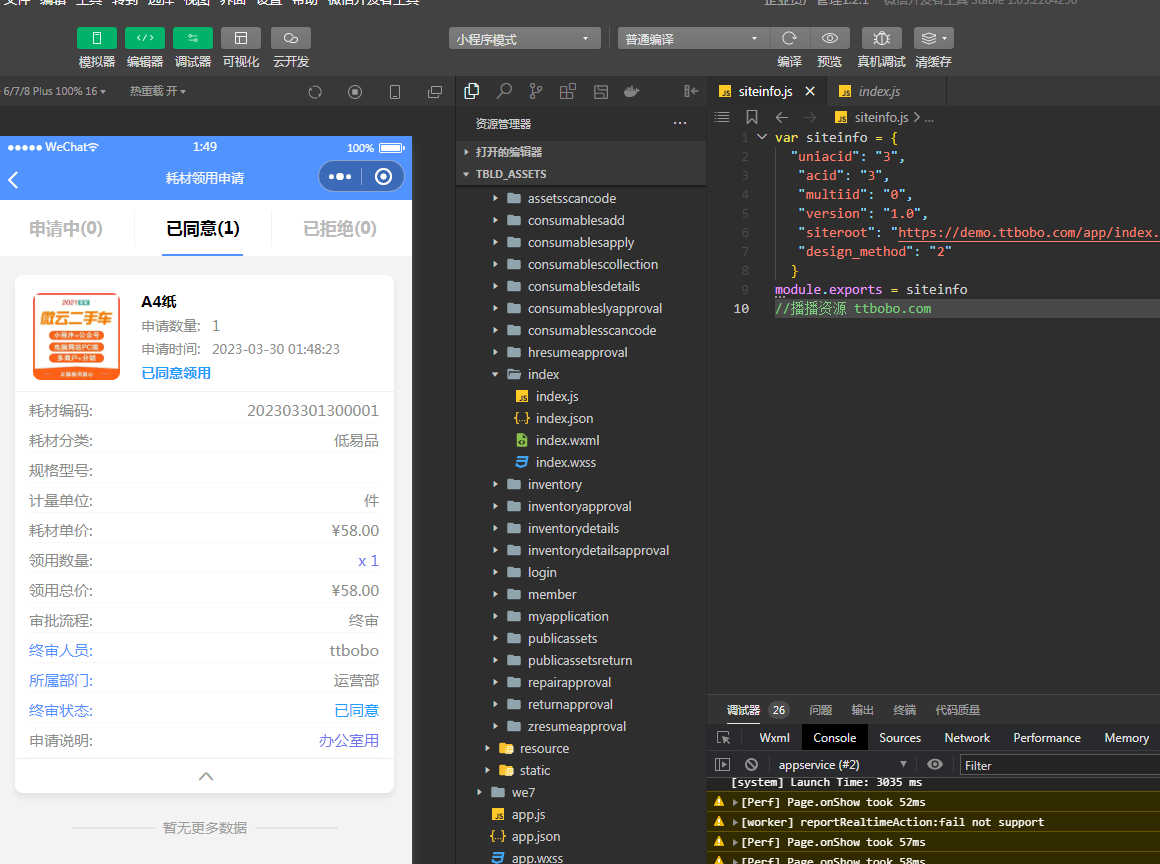Close the siteinfo.js tab
Image resolution: width=1160 pixels, height=864 pixels.
[810, 91]
